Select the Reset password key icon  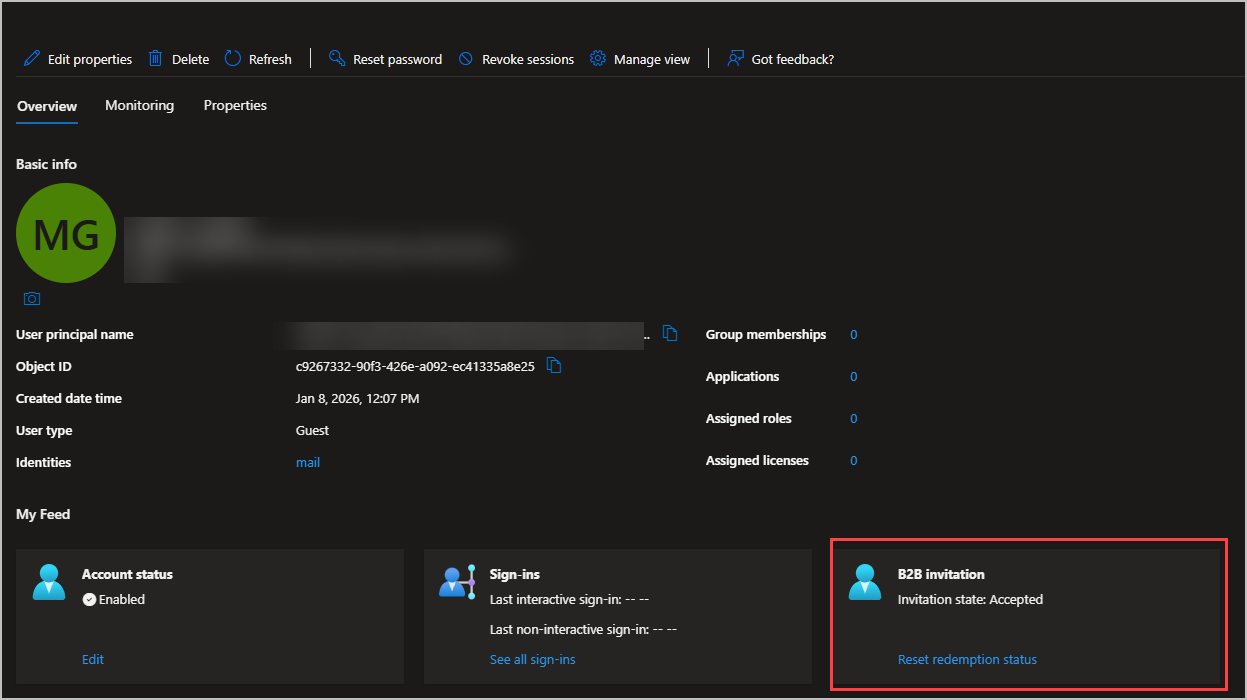pos(336,58)
